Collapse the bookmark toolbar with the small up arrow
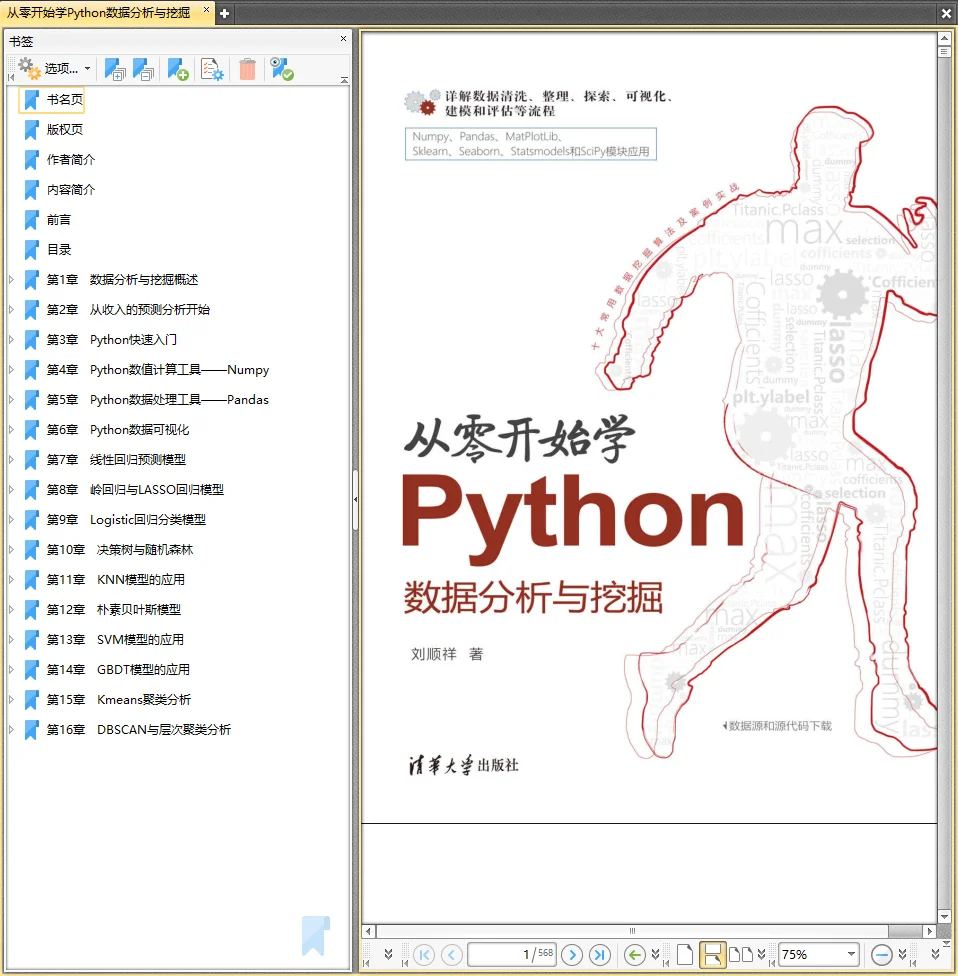Screen dimensions: 958x976 (344, 80)
